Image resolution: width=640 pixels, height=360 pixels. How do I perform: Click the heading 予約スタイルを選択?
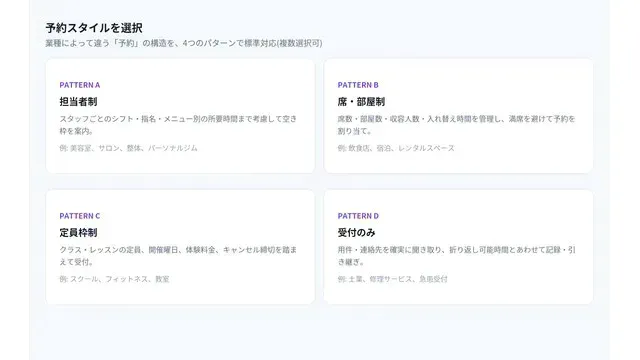pyautogui.click(x=94, y=28)
